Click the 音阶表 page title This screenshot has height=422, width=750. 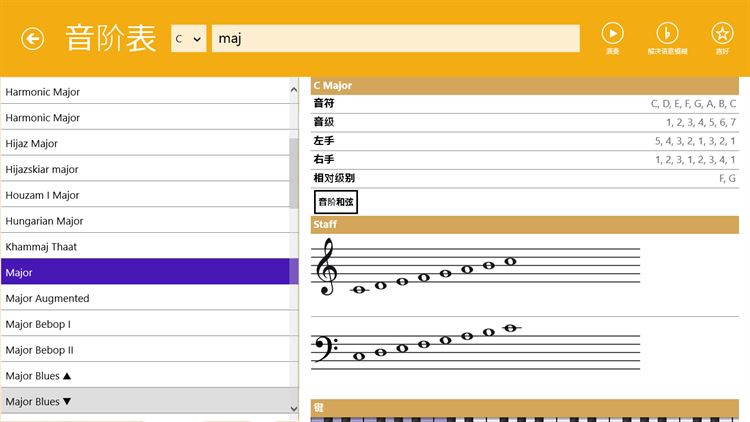tap(111, 38)
